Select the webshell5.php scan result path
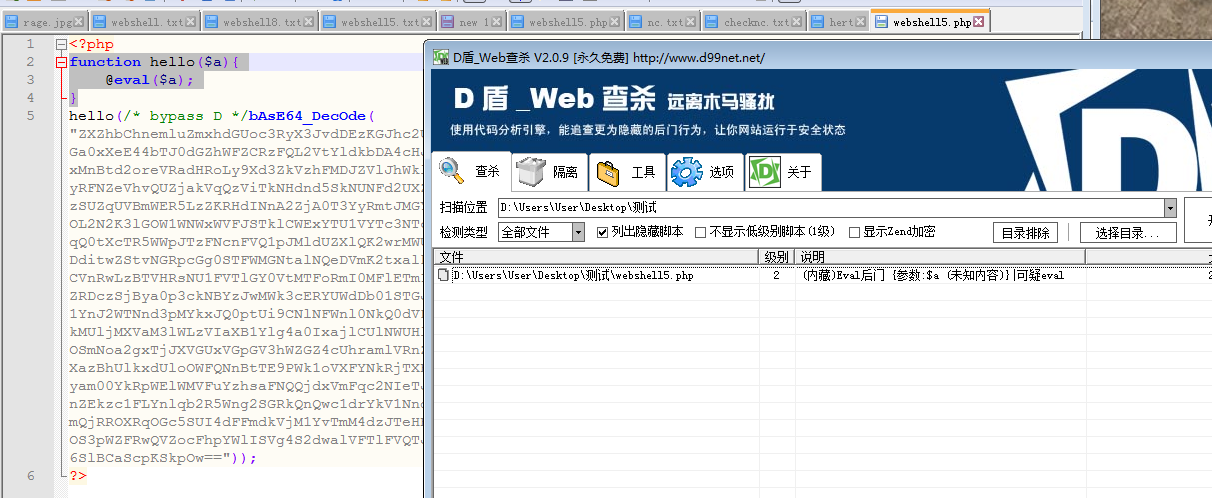This screenshot has height=498, width=1212. (x=573, y=274)
